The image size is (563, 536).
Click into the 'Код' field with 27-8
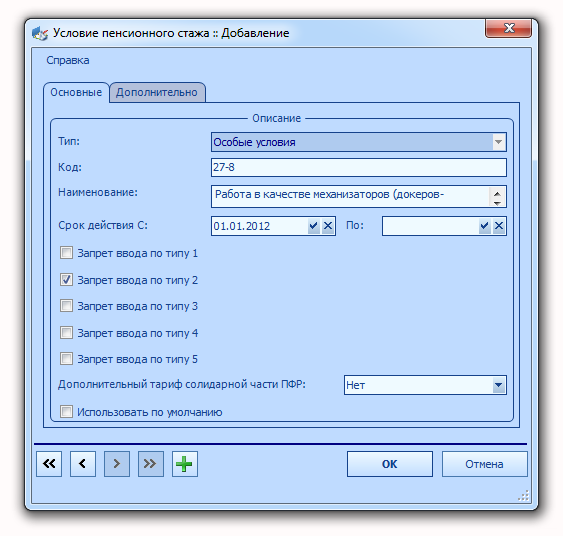tap(359, 167)
